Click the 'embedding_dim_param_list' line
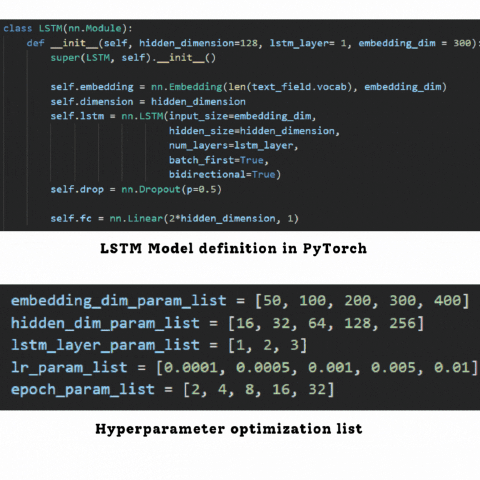 (x=240, y=301)
